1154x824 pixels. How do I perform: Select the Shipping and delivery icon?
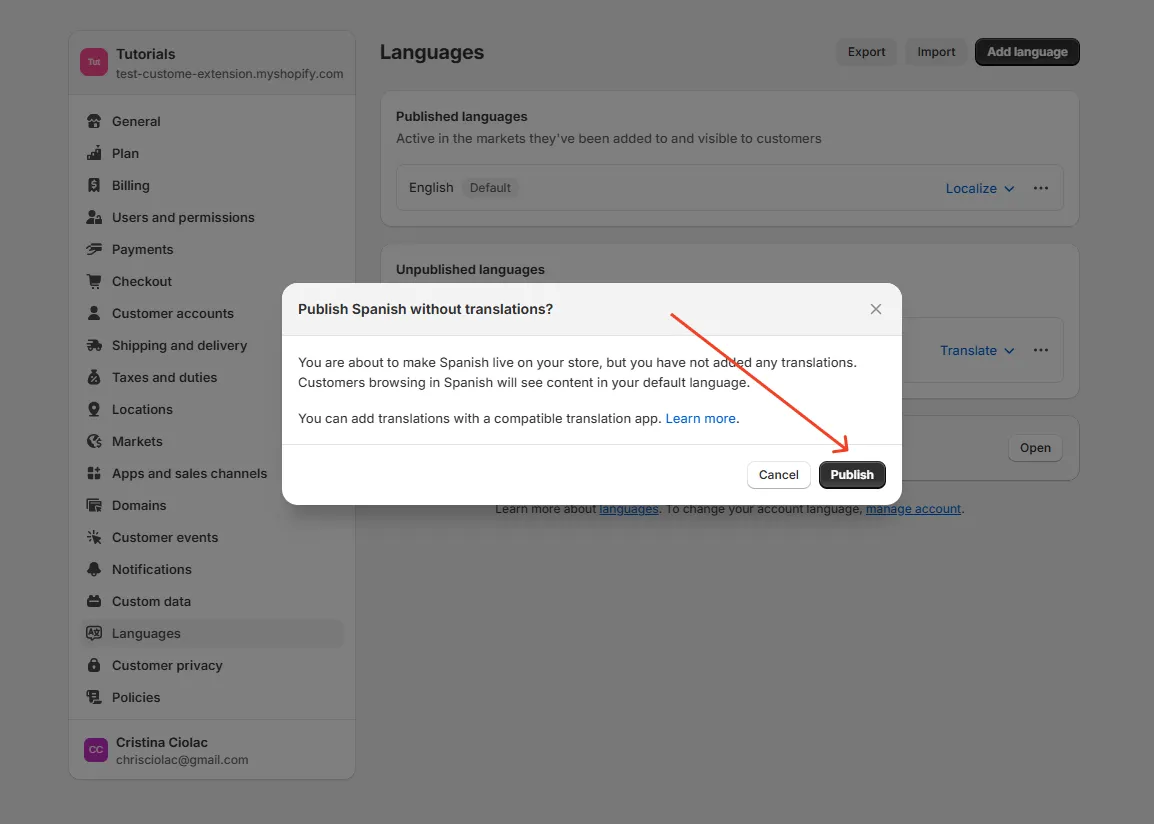[x=93, y=345]
